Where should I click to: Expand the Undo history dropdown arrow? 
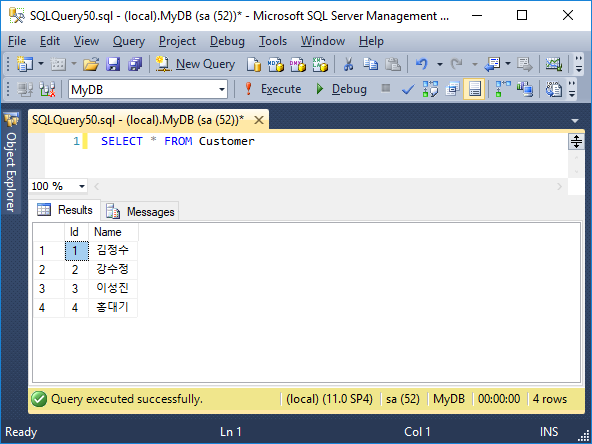440,64
